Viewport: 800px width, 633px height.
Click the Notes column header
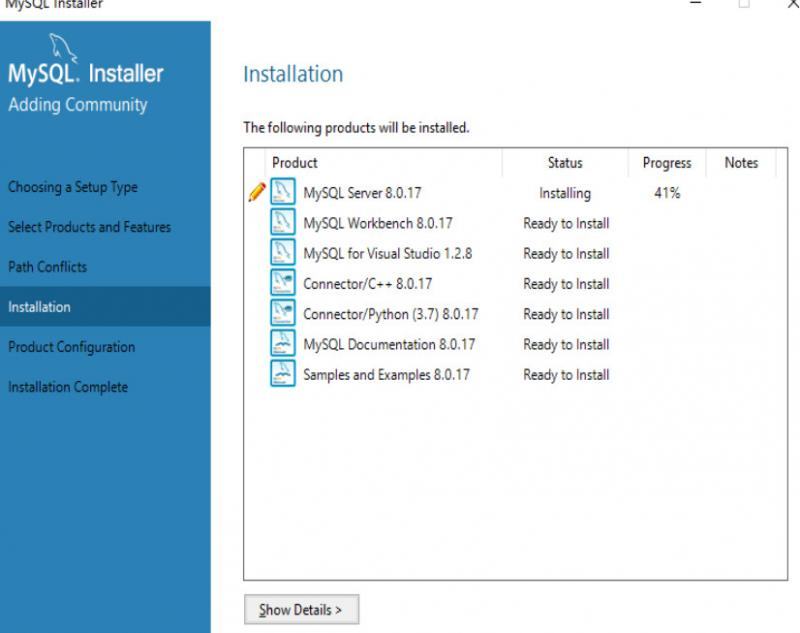tap(741, 163)
